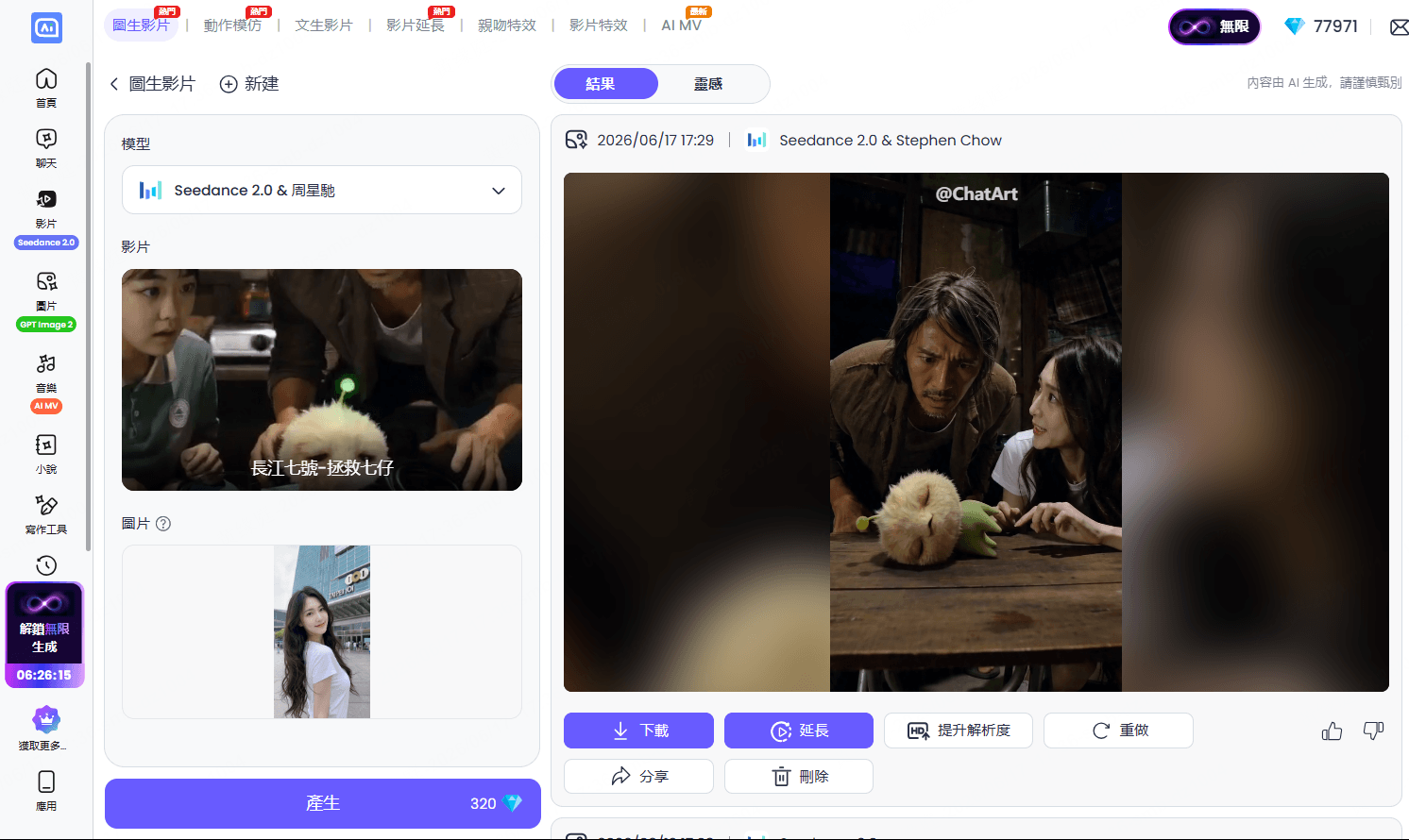Delete the result with 刪除
Viewport: 1409px width, 840px height.
[799, 777]
